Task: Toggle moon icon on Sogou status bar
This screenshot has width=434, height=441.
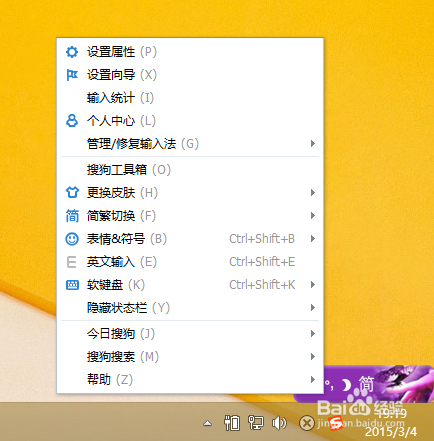Action: click(x=347, y=385)
